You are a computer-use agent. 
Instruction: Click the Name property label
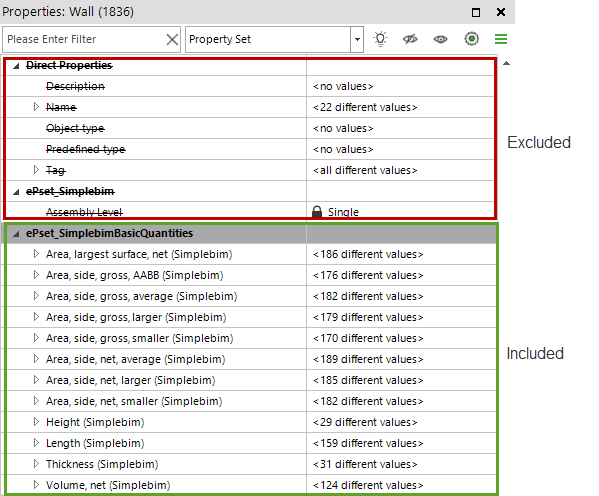[x=61, y=107]
